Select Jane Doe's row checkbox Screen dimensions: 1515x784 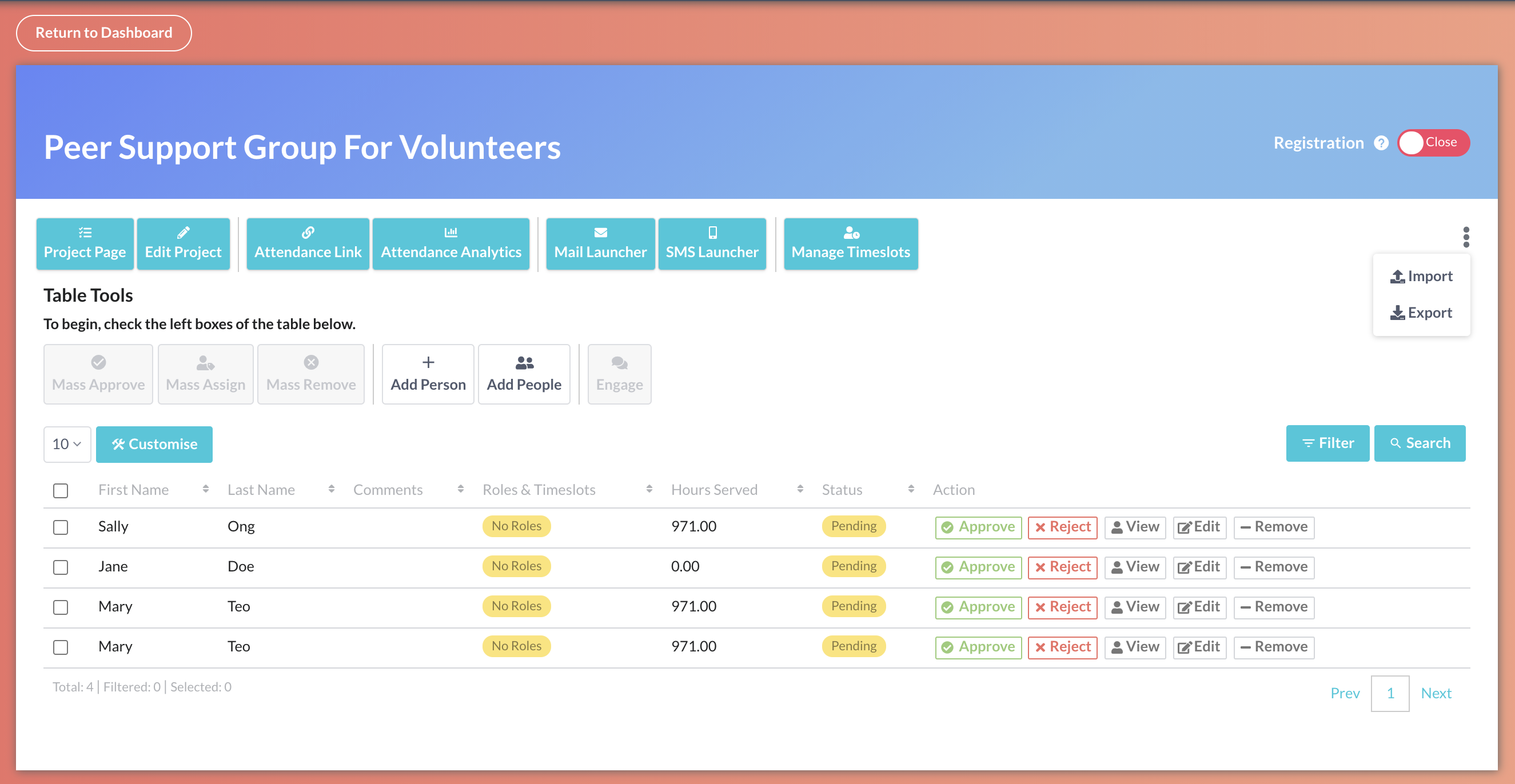click(61, 567)
